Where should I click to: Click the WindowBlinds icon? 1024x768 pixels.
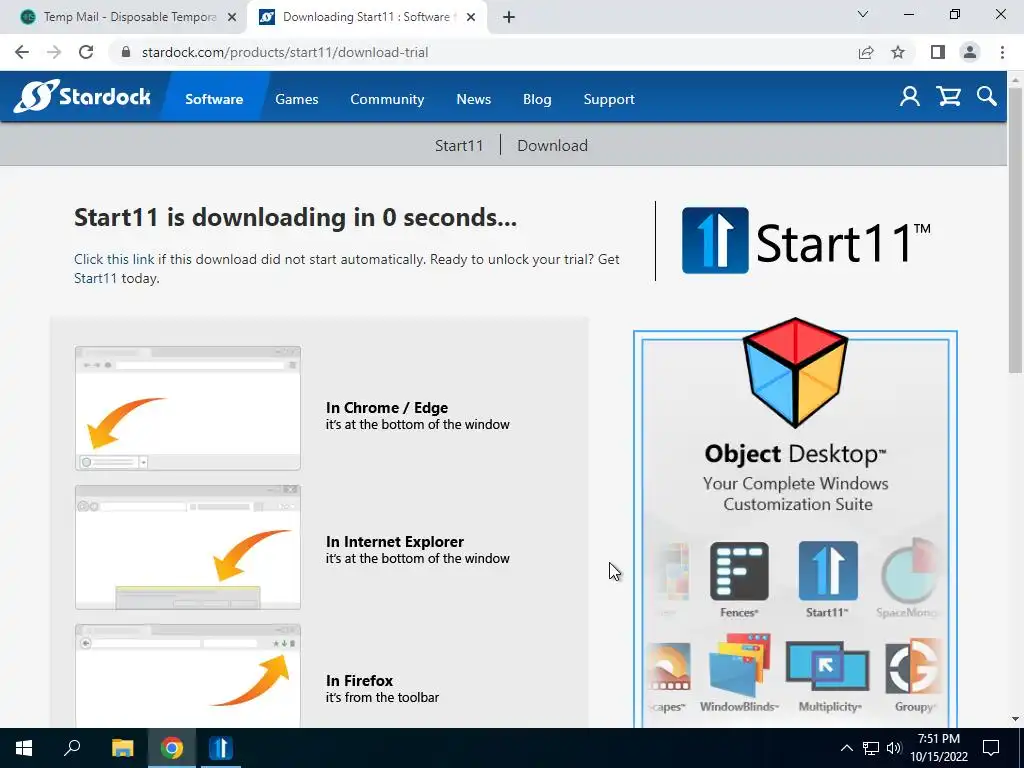(x=740, y=665)
